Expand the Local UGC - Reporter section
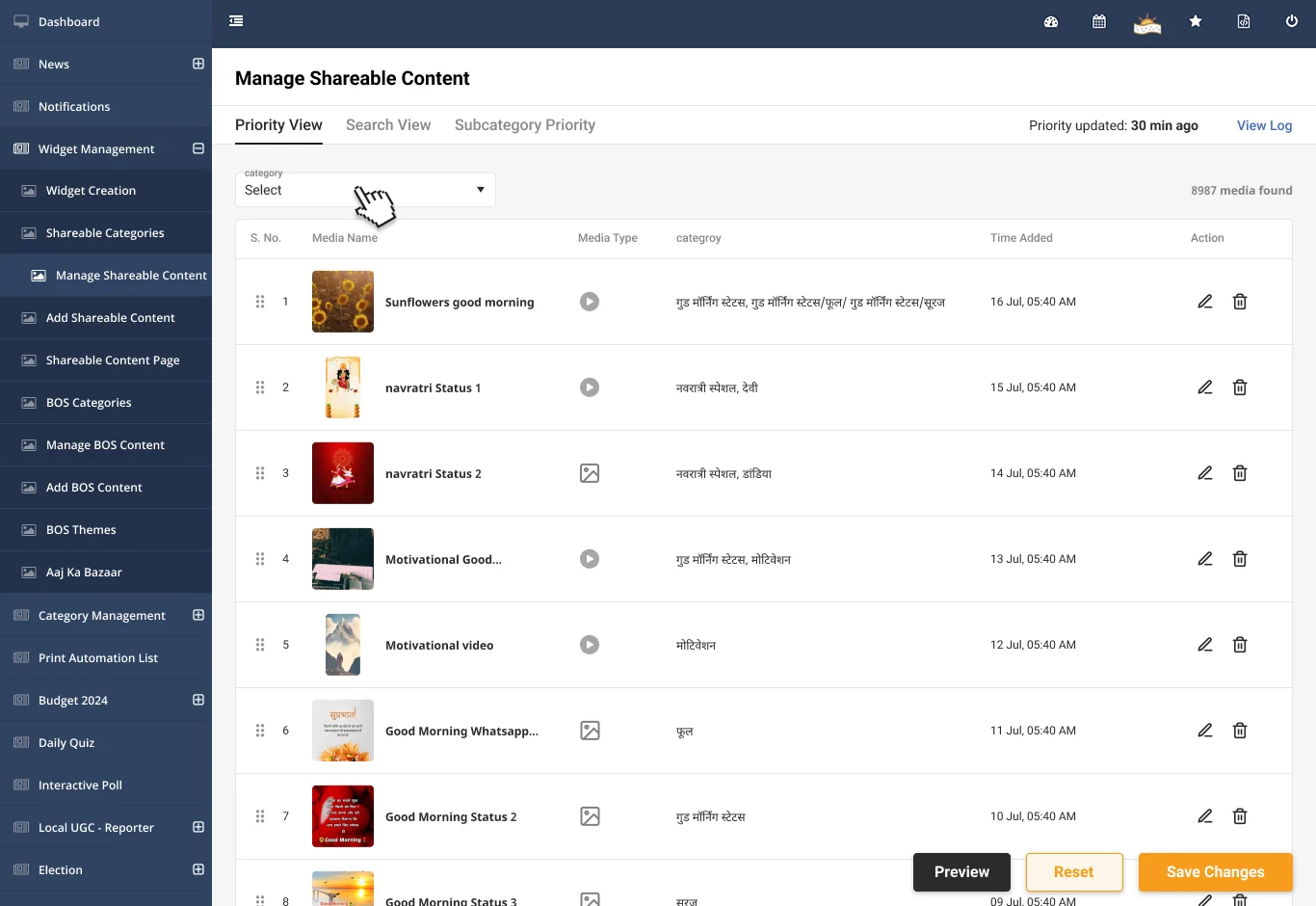This screenshot has width=1316, height=906. [x=198, y=827]
